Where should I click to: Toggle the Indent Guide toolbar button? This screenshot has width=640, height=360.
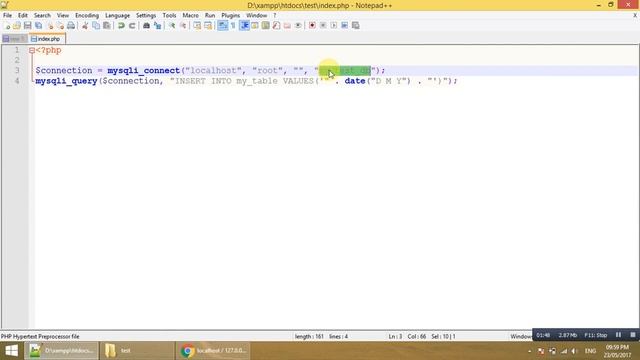click(244, 26)
